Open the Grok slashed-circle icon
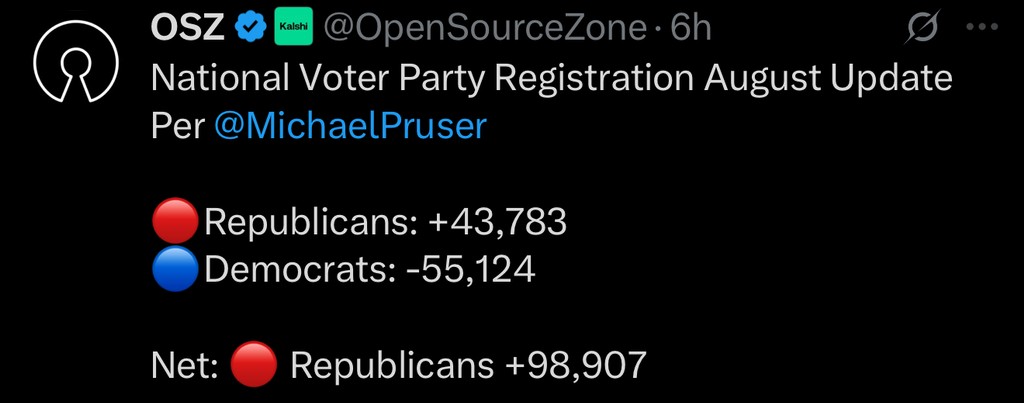Screen dimensions: 1024x403 (x=921, y=30)
